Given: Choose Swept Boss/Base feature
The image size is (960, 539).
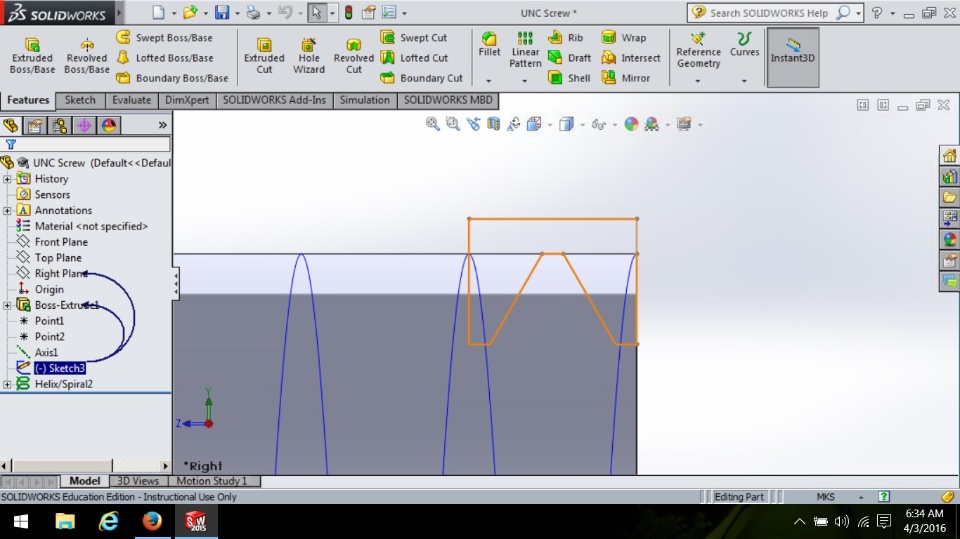Looking at the screenshot, I should [165, 37].
